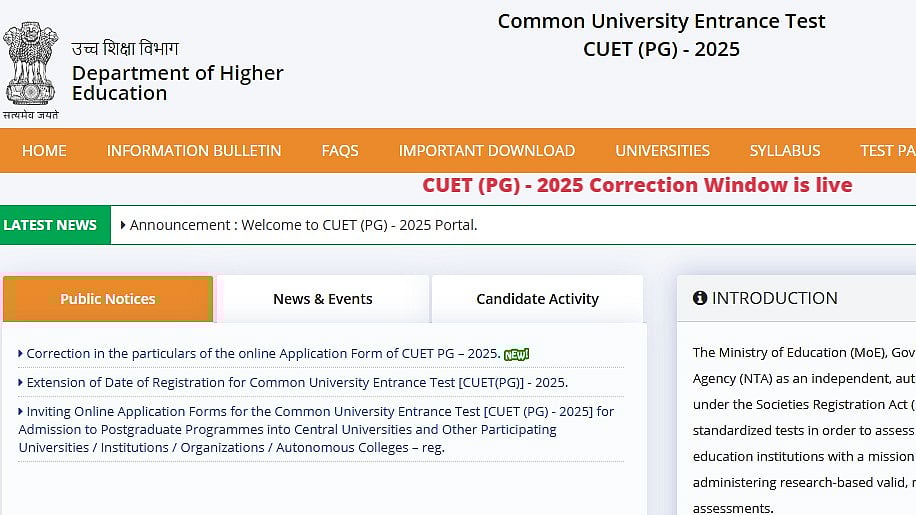Open the IMPORTANT DOWNLOAD menu
The height and width of the screenshot is (515, 916).
tap(487, 151)
